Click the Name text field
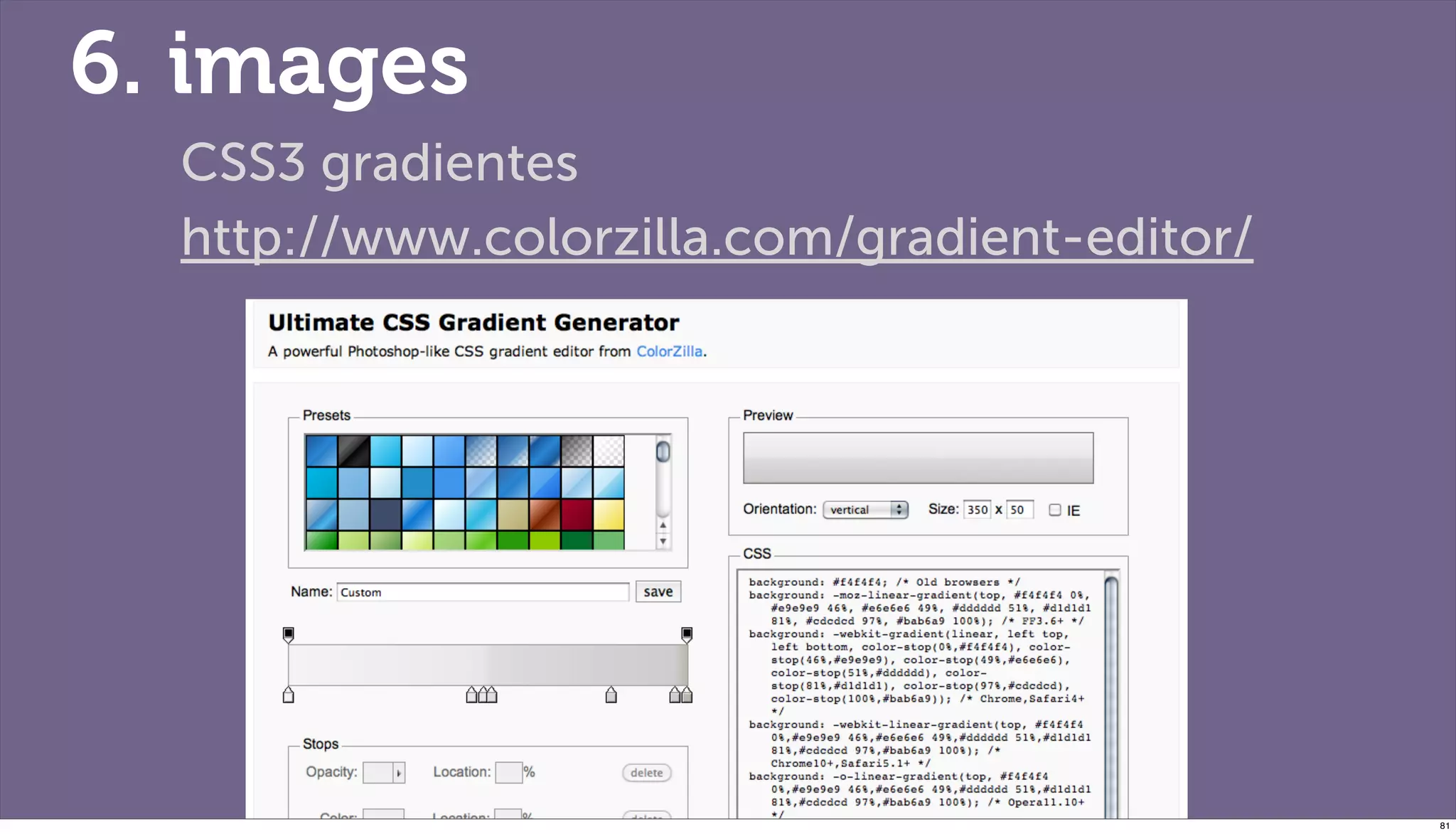 pos(483,592)
